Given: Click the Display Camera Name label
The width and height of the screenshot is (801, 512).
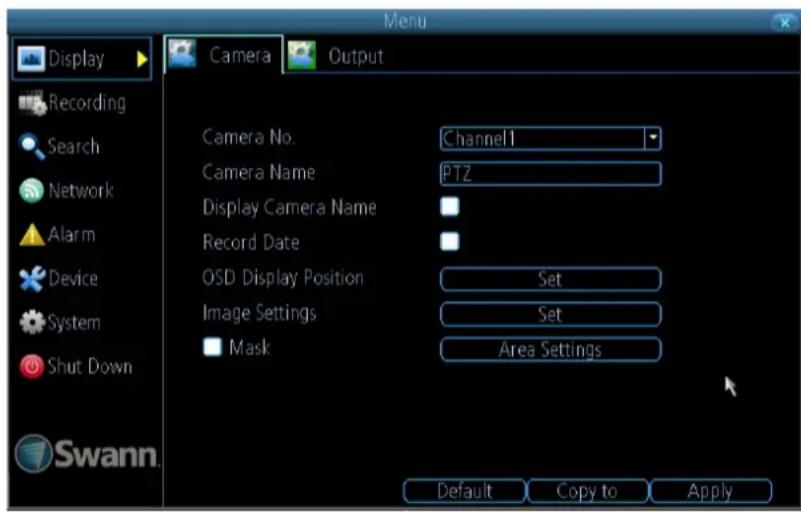Looking at the screenshot, I should 289,207.
